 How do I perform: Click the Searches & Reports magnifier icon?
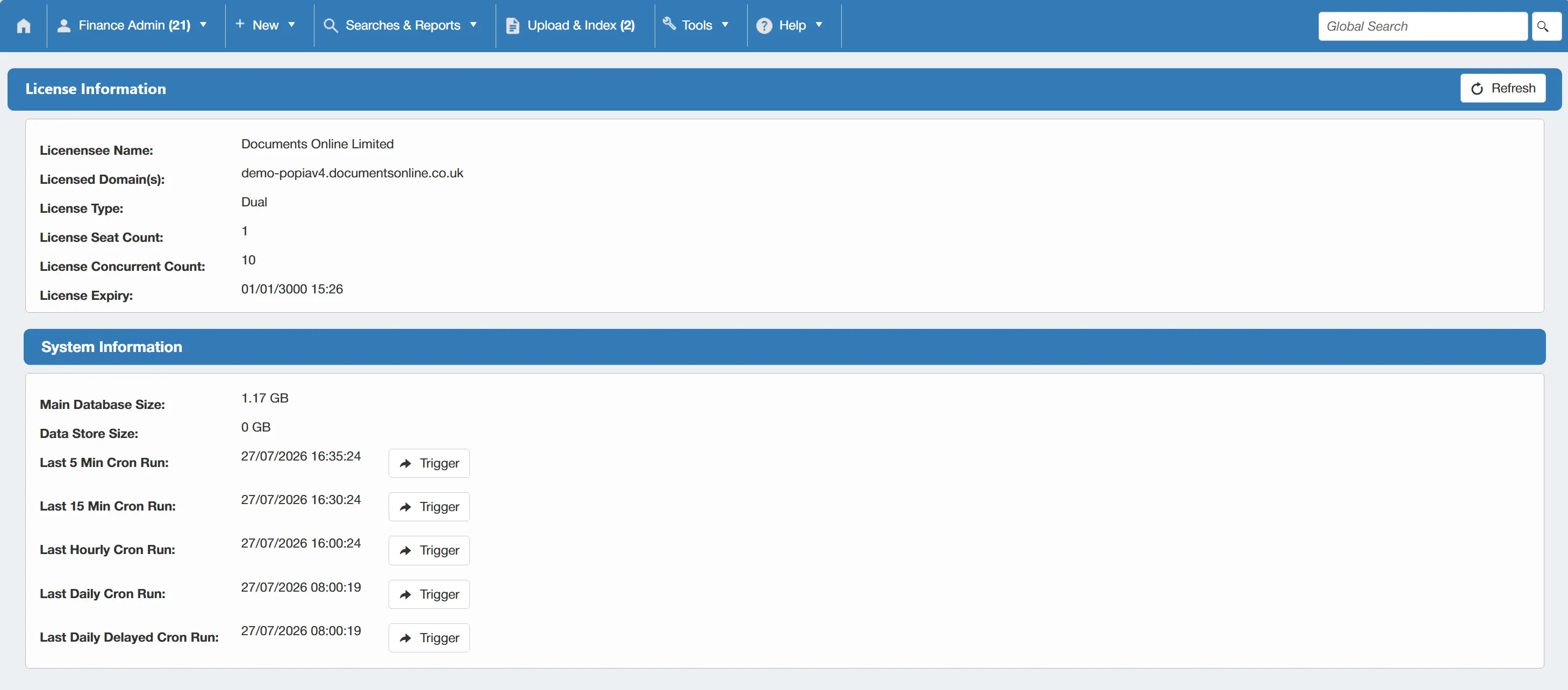tap(331, 26)
